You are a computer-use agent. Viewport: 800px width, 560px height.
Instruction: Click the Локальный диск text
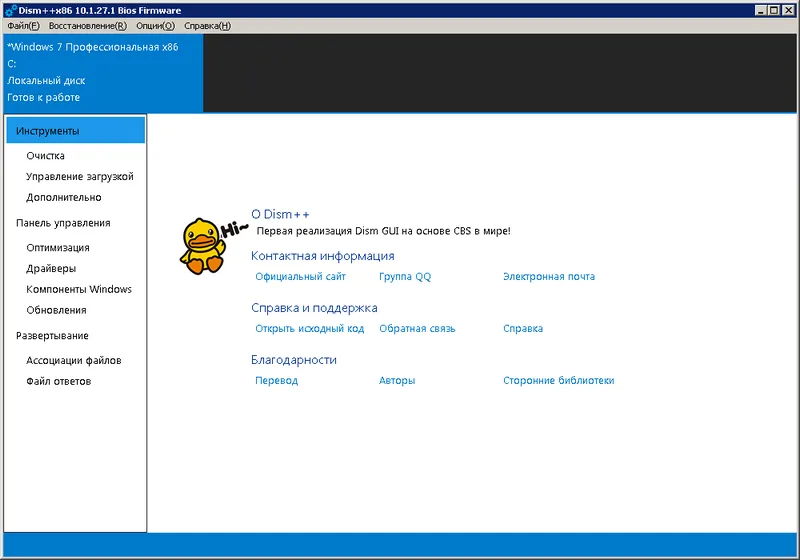tap(46, 81)
